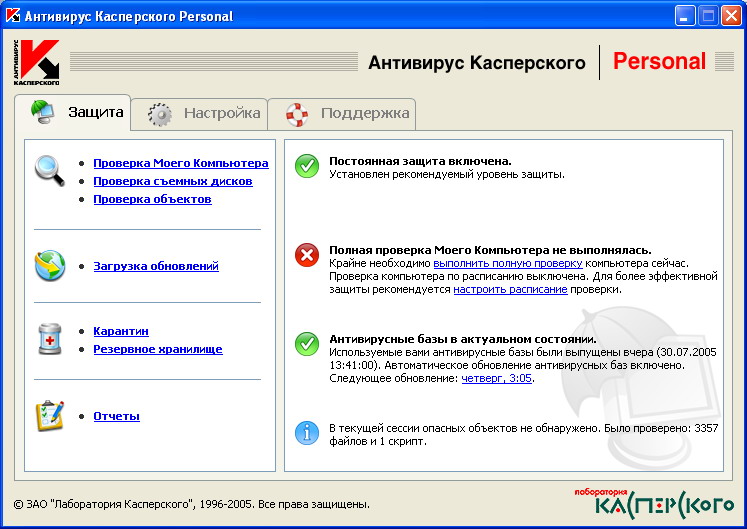Click the reports clipboard icon
Screen dimensions: 747x529
[49, 415]
